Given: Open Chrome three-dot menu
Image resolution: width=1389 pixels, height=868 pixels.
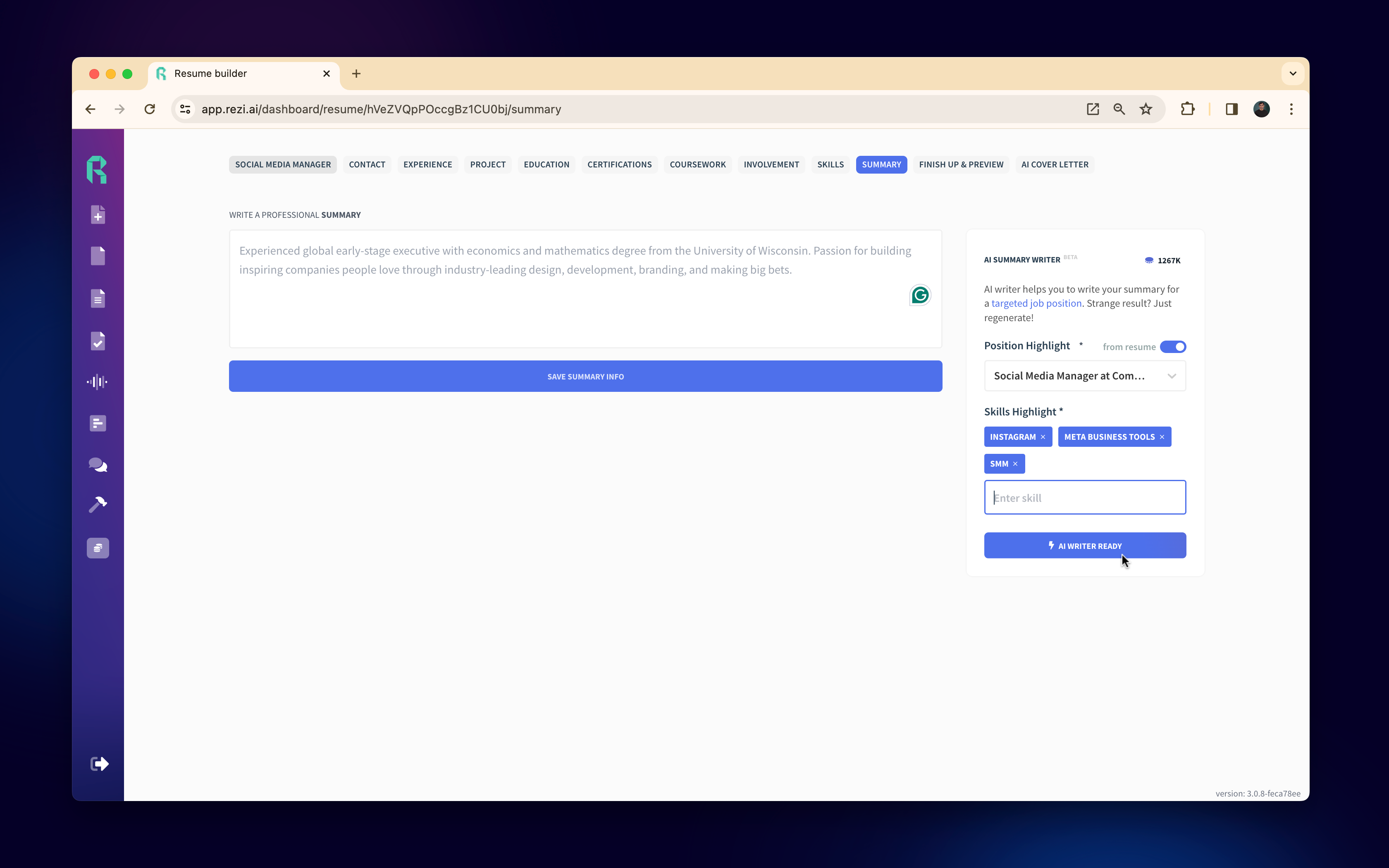Looking at the screenshot, I should pos(1291,109).
